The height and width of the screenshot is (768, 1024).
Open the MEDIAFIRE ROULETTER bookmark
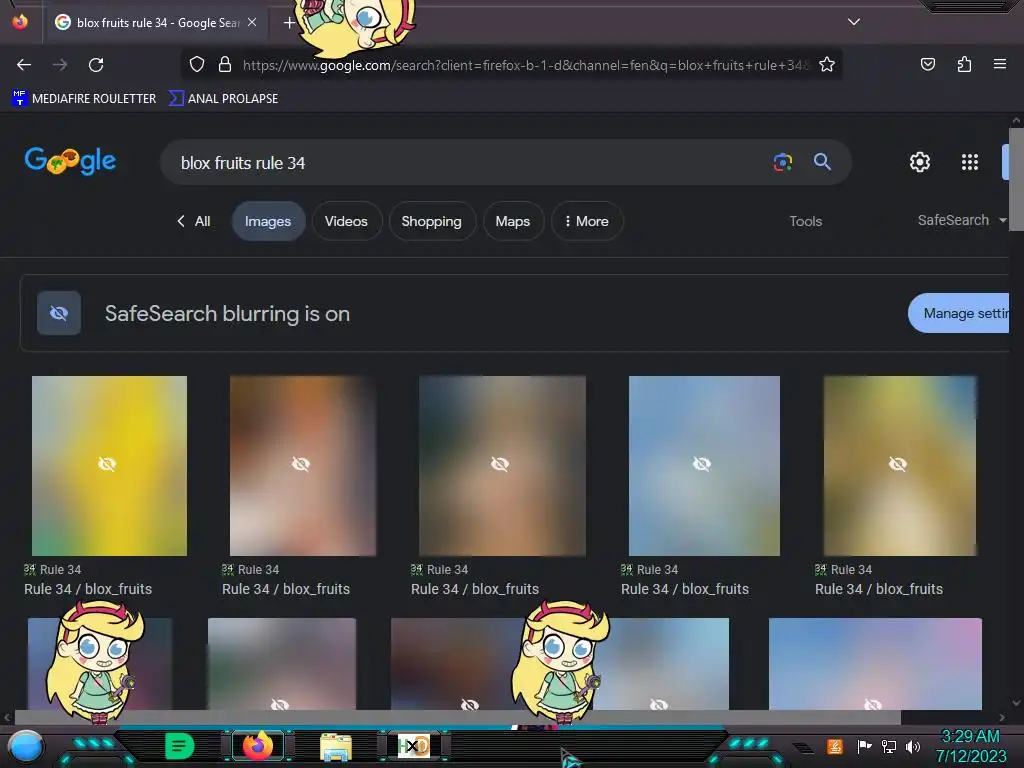[84, 99]
